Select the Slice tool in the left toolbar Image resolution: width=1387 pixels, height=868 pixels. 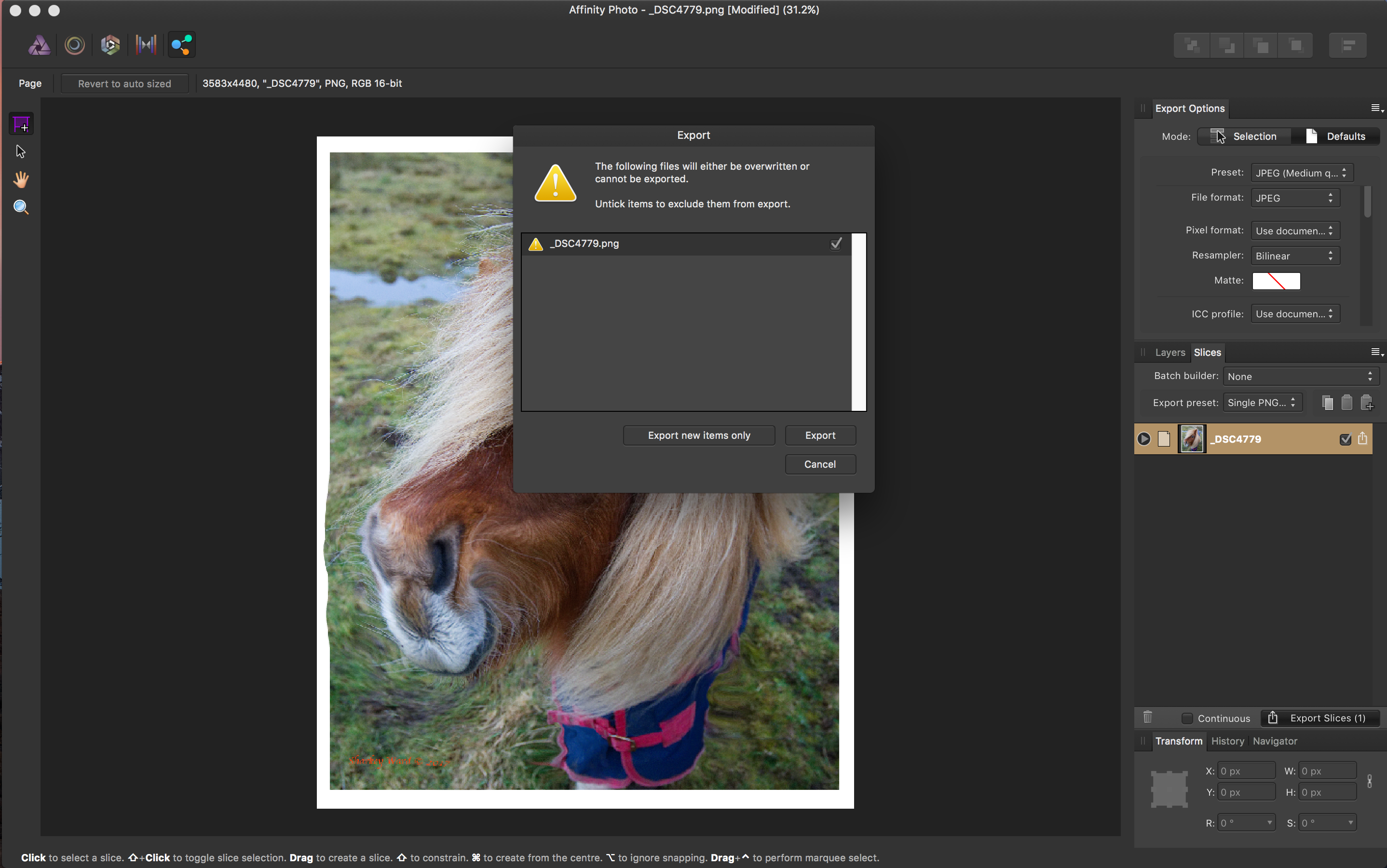pos(21,123)
